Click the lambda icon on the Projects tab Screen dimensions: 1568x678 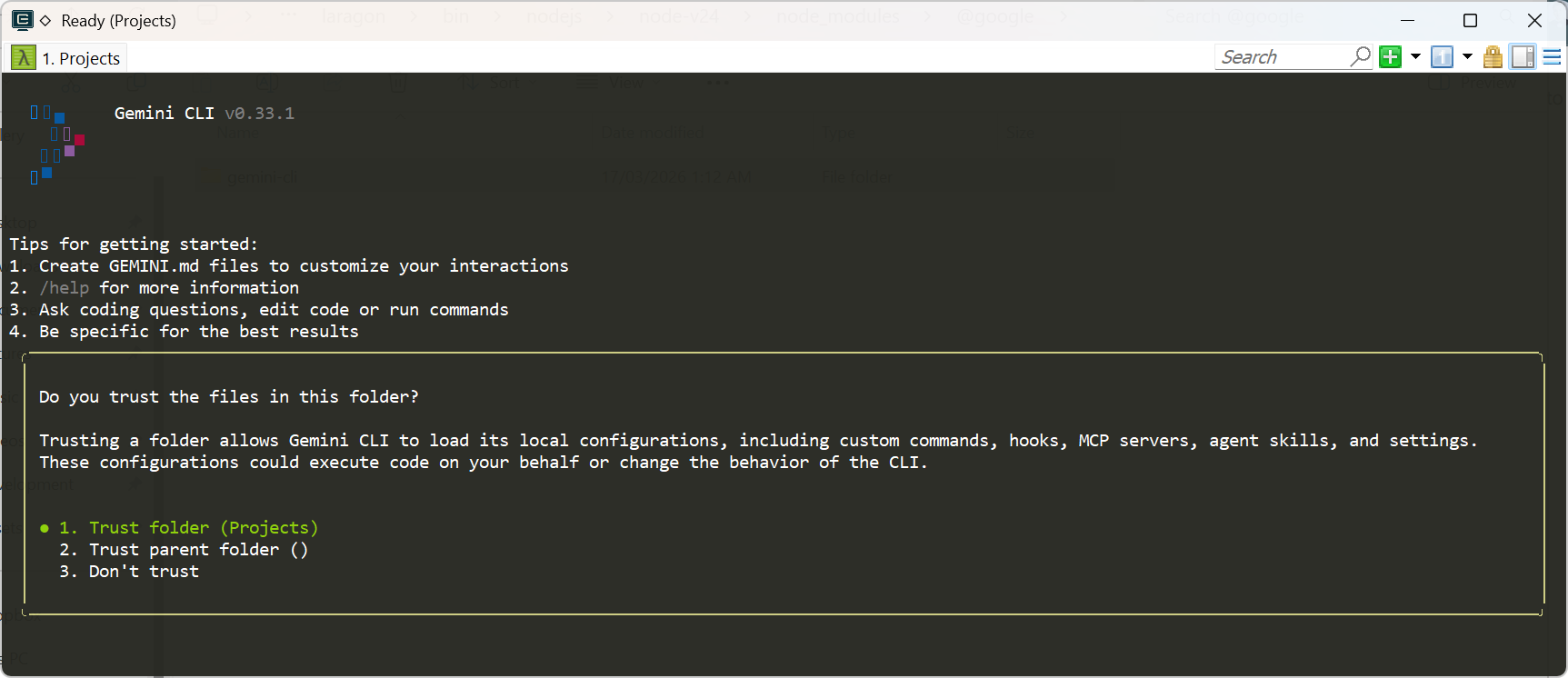(x=24, y=58)
